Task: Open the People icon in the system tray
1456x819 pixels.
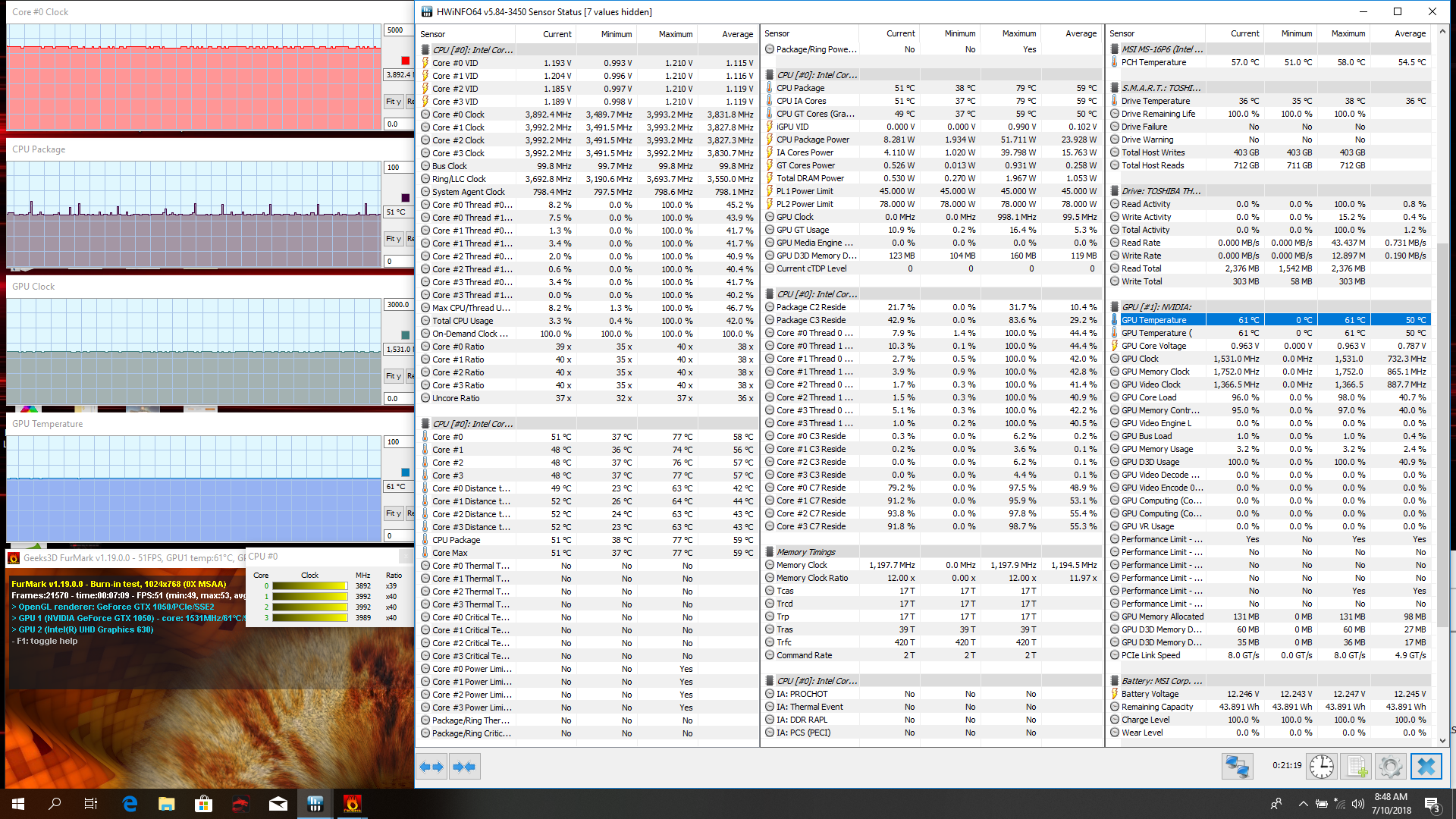Action: point(1276,804)
